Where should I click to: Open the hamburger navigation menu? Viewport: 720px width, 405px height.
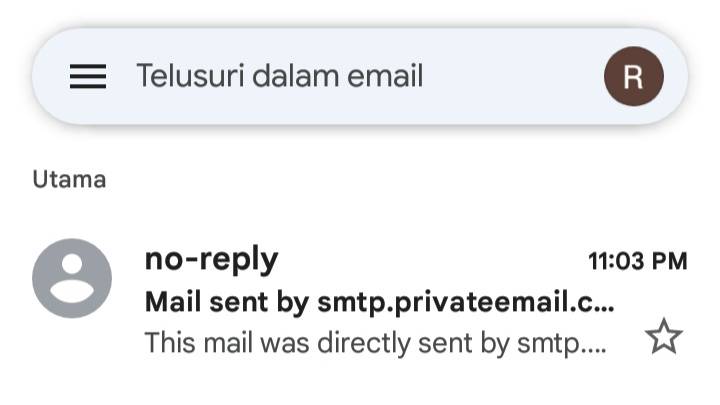(x=88, y=76)
